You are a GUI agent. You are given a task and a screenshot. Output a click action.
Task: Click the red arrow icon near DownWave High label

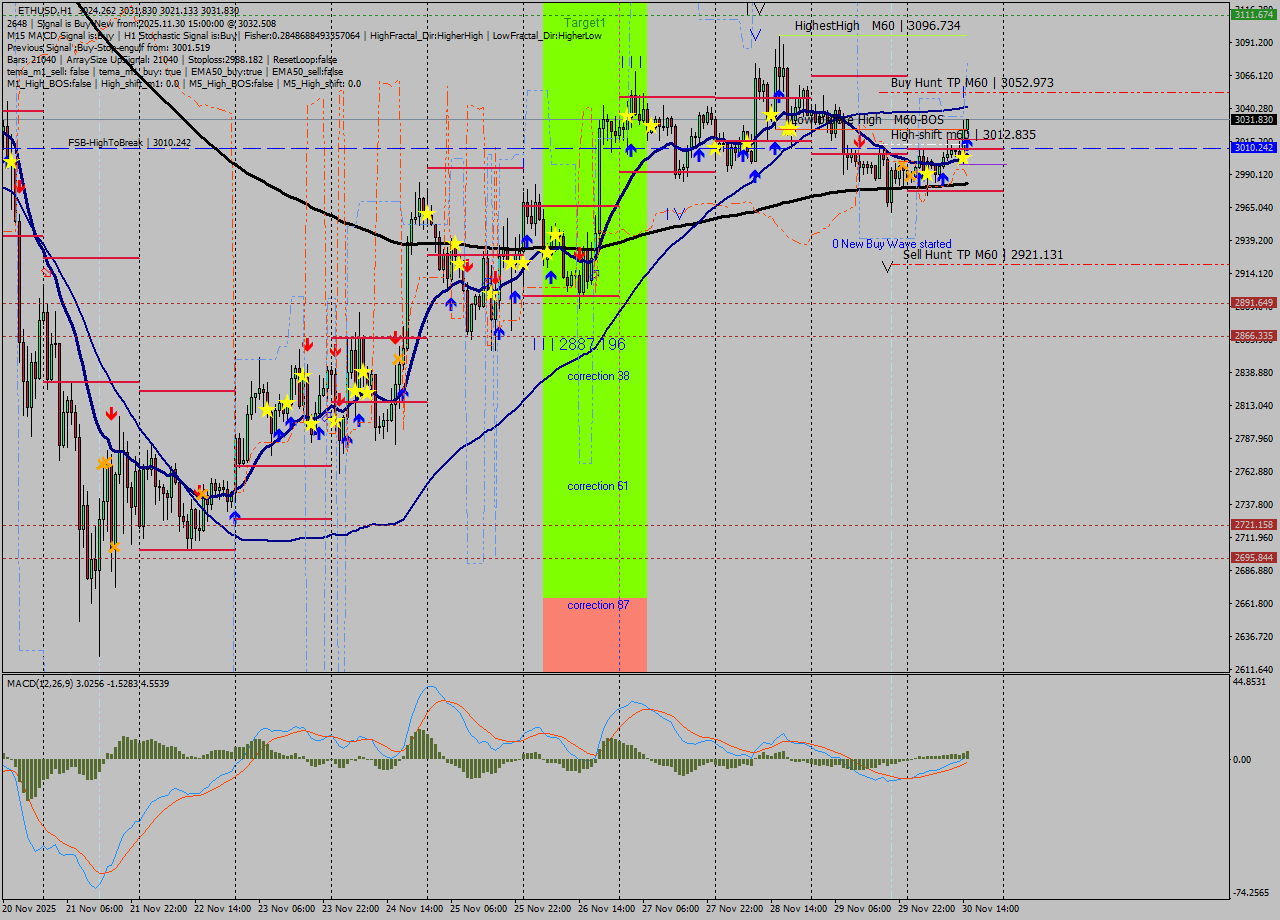click(x=858, y=140)
